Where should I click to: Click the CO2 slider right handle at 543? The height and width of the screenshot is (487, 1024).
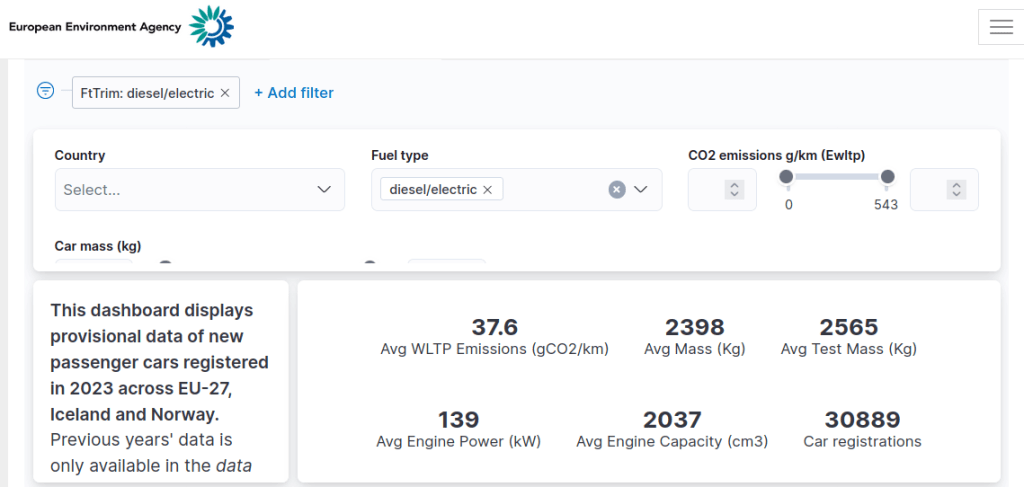pos(887,177)
